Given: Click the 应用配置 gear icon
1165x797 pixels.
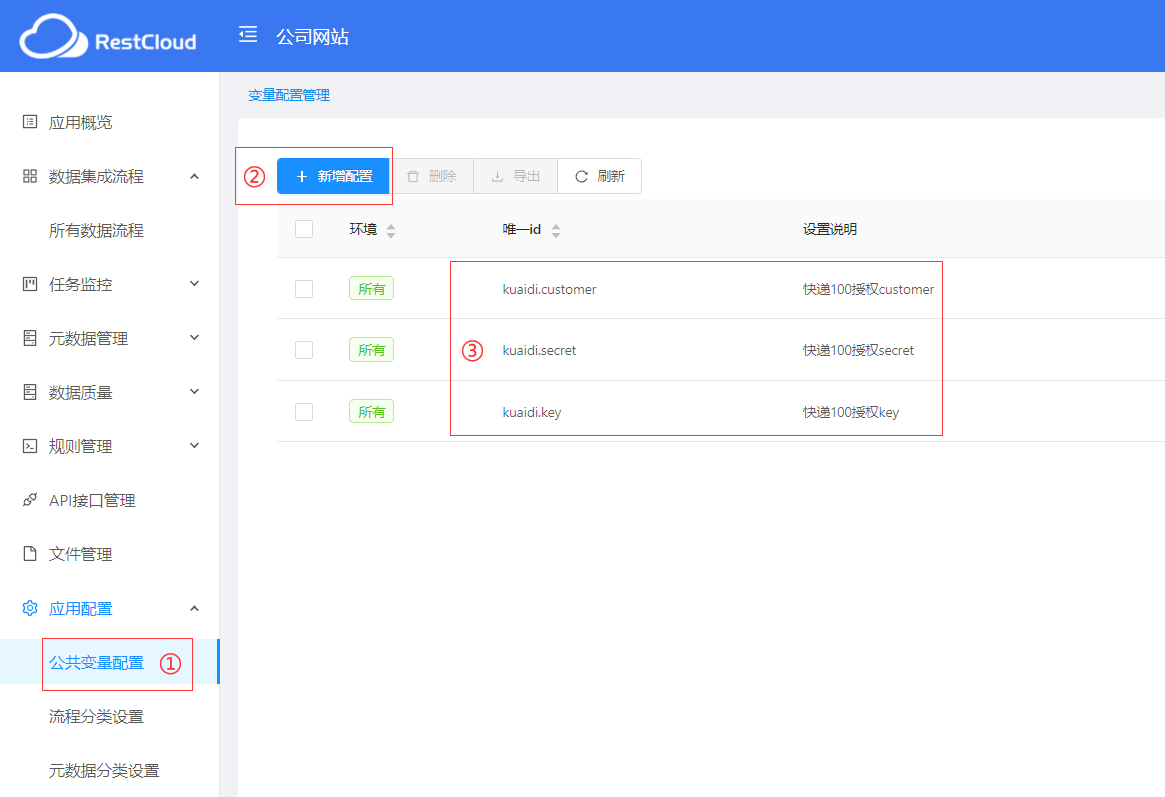Looking at the screenshot, I should pos(30,608).
